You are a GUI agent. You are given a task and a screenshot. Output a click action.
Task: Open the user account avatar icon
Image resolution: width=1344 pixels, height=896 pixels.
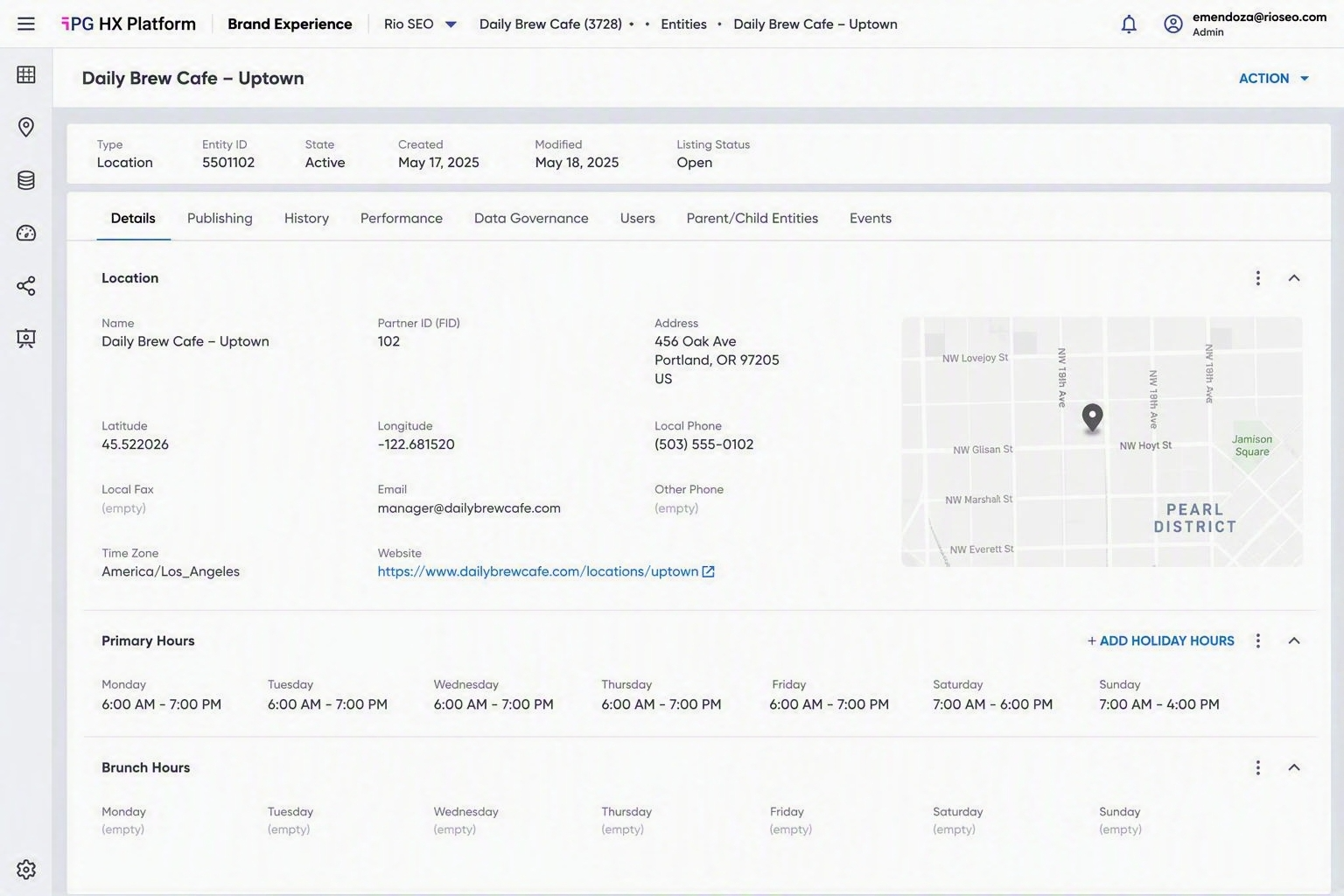click(x=1173, y=24)
